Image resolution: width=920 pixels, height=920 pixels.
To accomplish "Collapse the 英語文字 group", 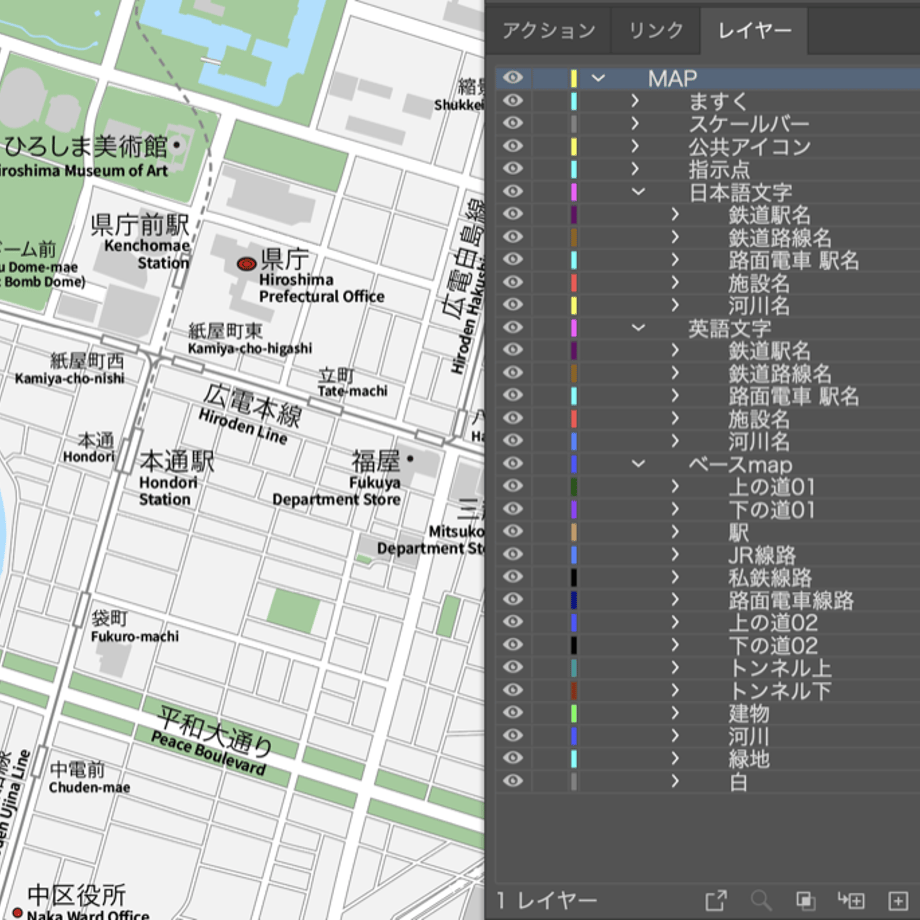I will (x=638, y=327).
